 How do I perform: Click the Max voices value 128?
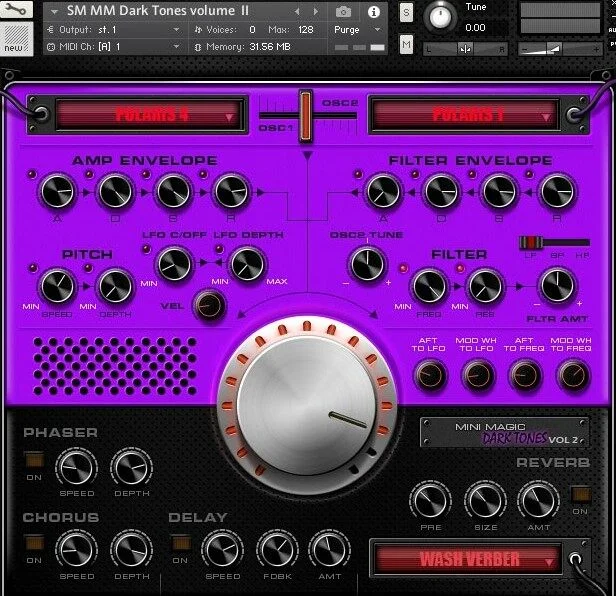click(305, 29)
